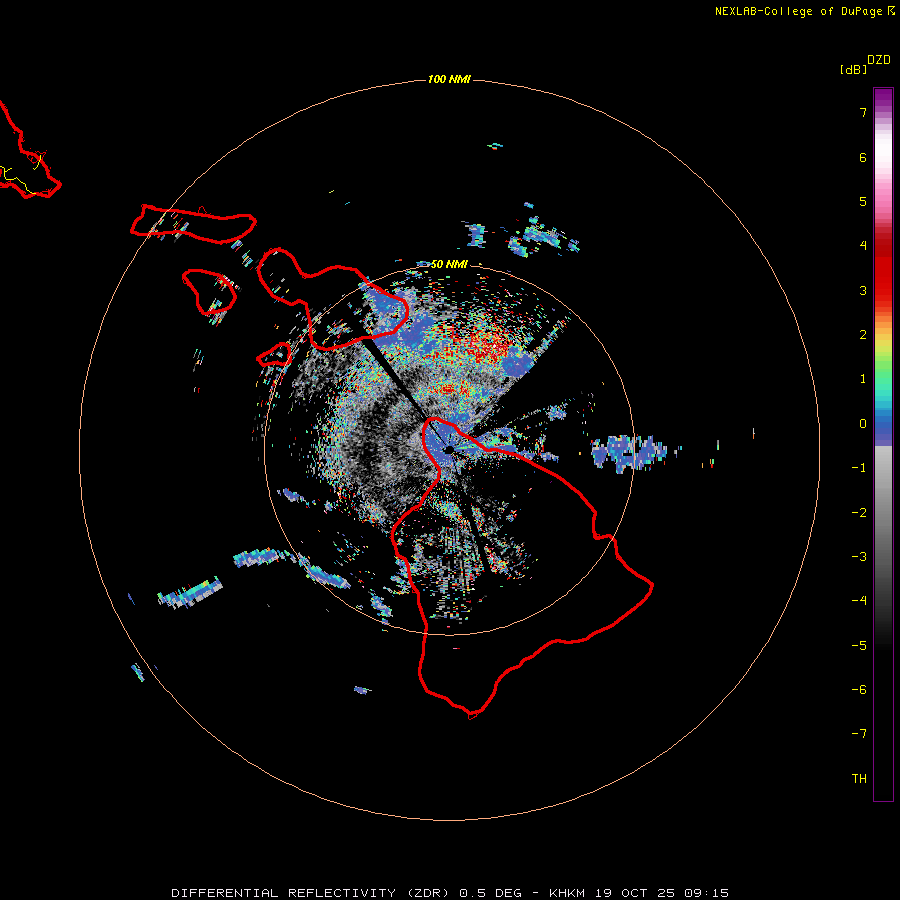Click the -2 value on the color scale
900x900 pixels.
[859, 513]
